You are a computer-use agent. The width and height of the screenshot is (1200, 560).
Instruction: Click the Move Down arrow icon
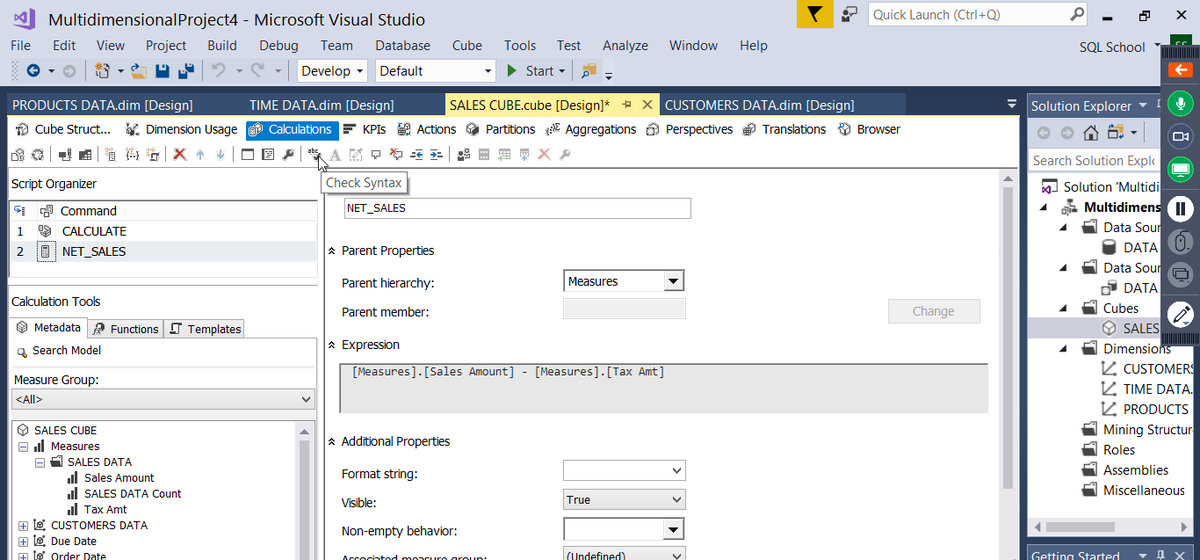click(x=220, y=155)
